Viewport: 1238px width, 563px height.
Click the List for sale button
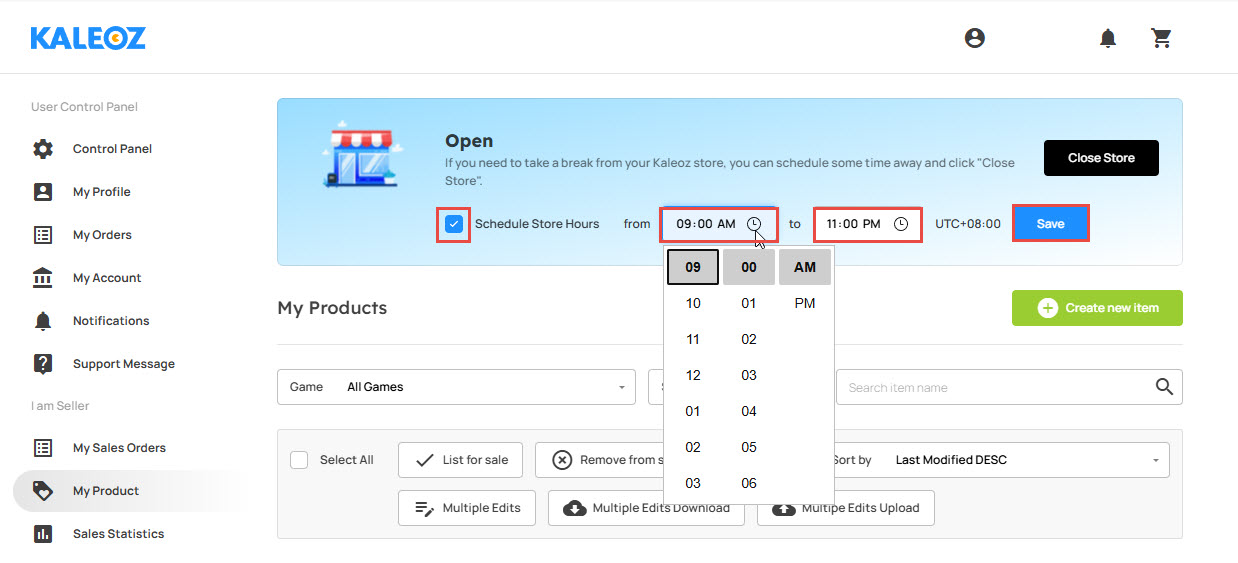(x=461, y=460)
